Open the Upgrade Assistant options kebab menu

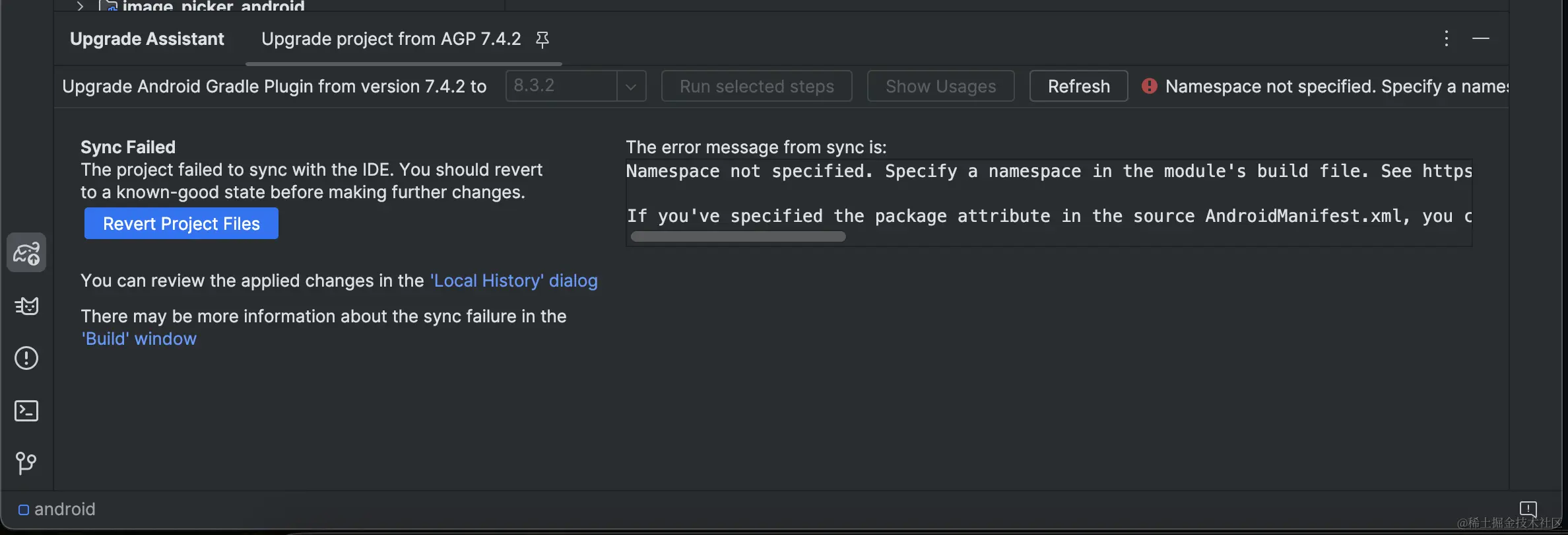1445,38
